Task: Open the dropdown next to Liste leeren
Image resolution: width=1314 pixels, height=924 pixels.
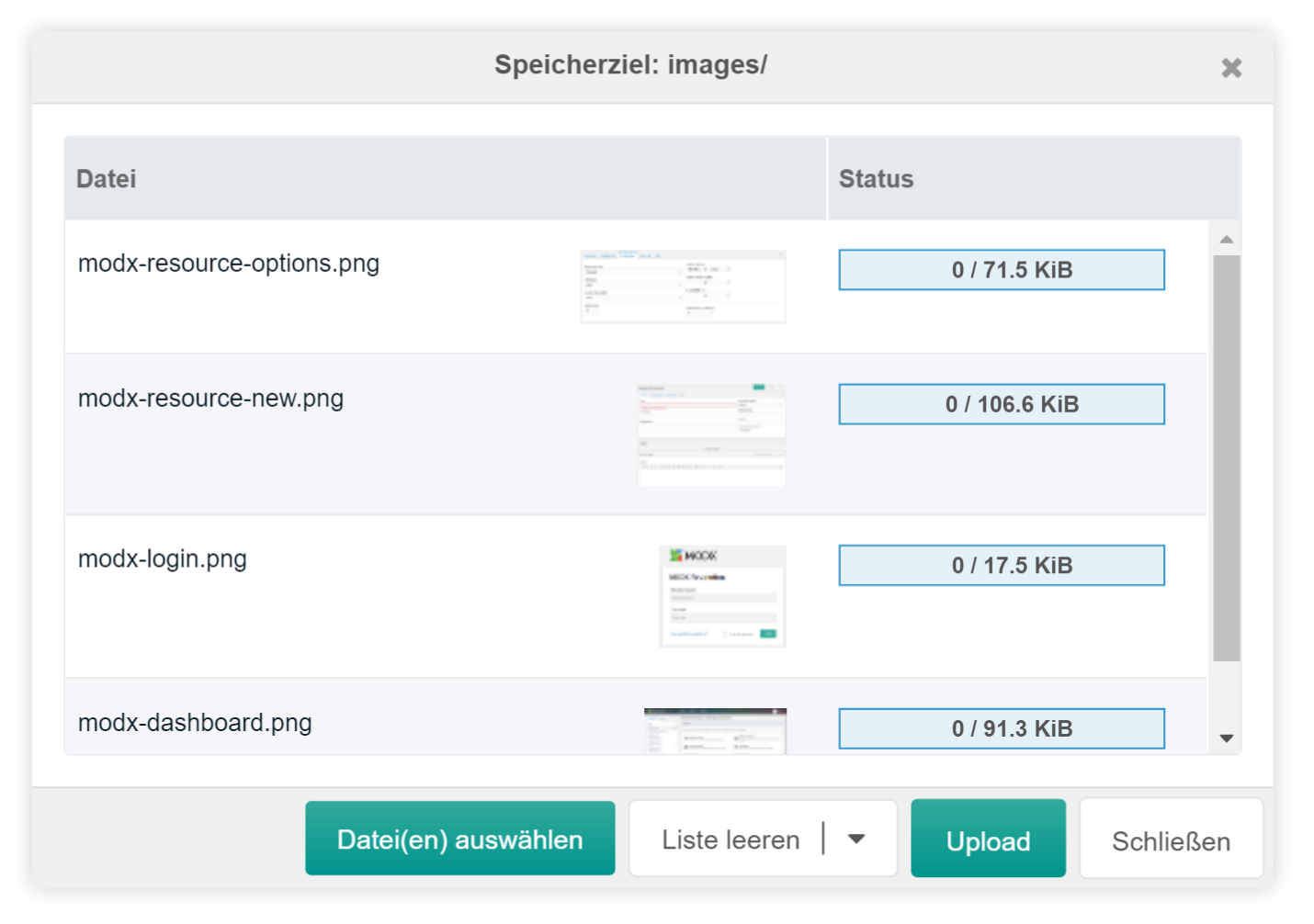Action: pos(857,838)
